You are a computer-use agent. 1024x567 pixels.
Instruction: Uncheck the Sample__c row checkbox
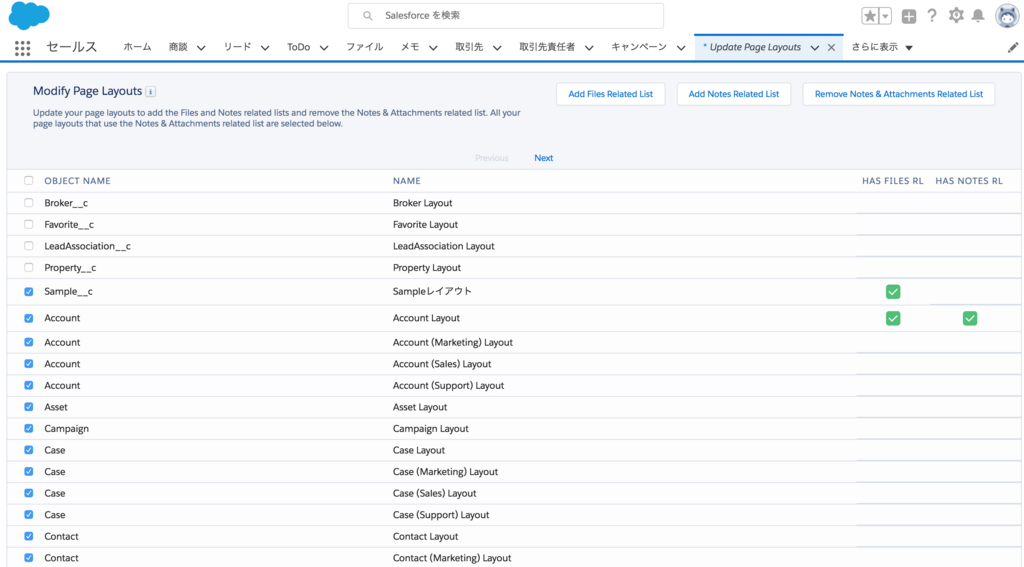[29, 292]
